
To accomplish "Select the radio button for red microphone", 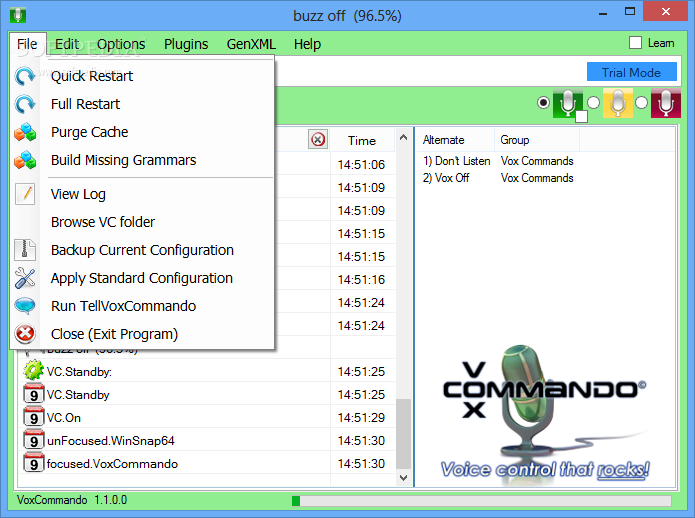I will point(641,103).
